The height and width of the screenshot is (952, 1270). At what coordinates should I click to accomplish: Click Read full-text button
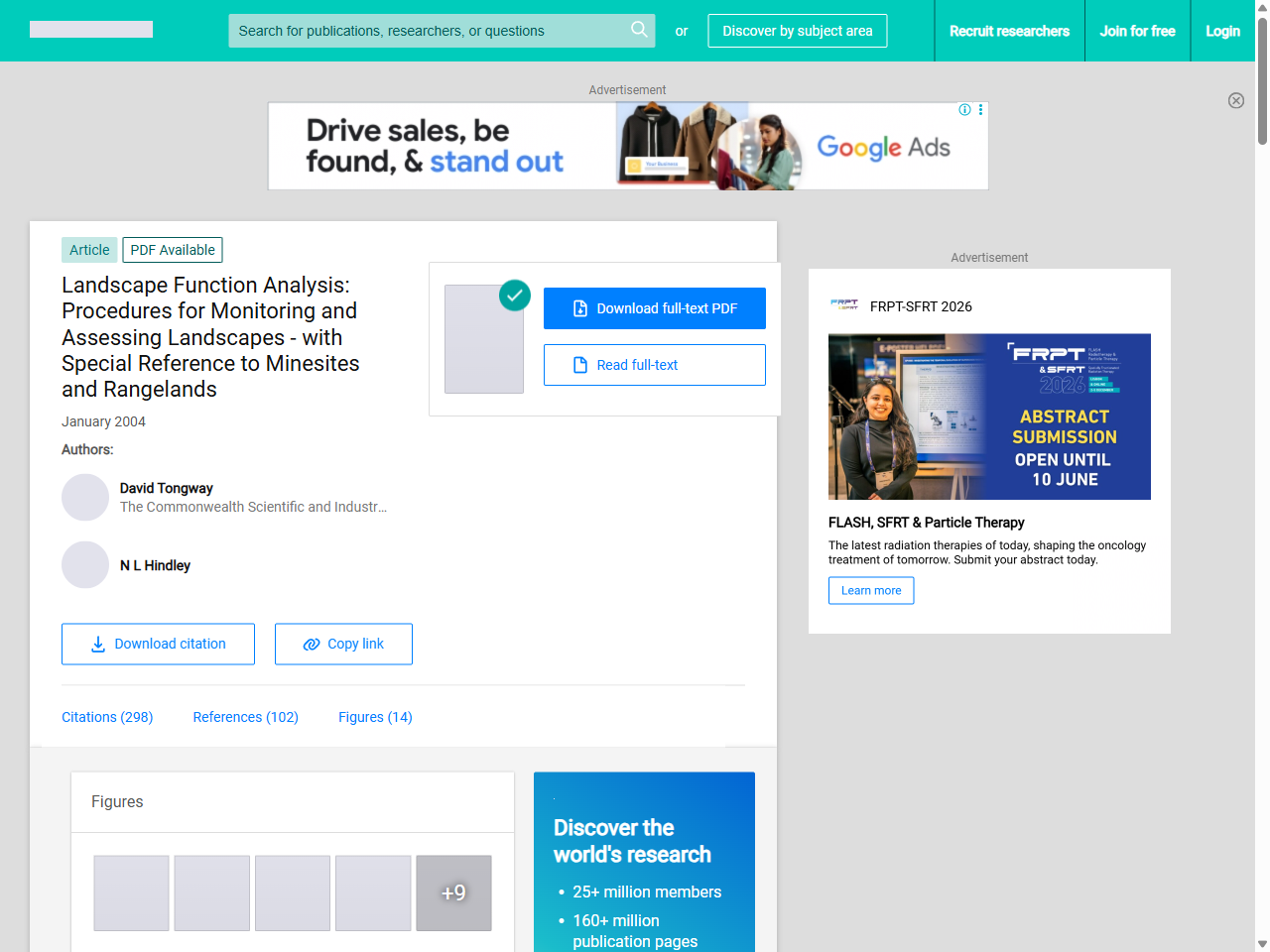coord(655,365)
